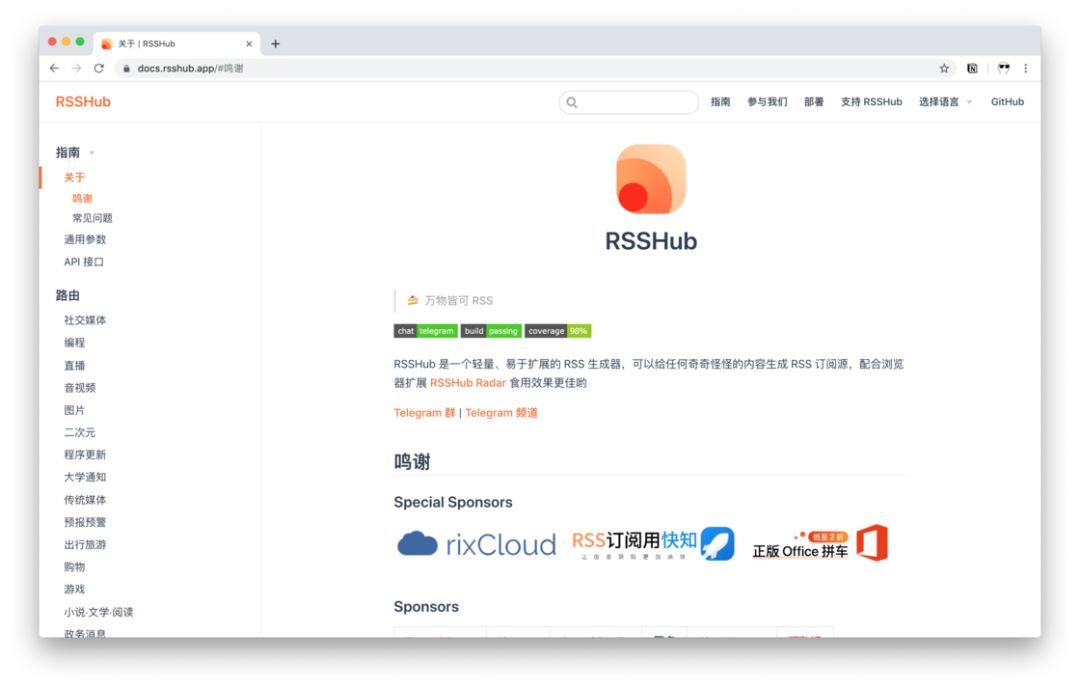Viewport: 1080px width, 689px height.
Task: Click the coverage 98% badge
Action: click(x=558, y=331)
